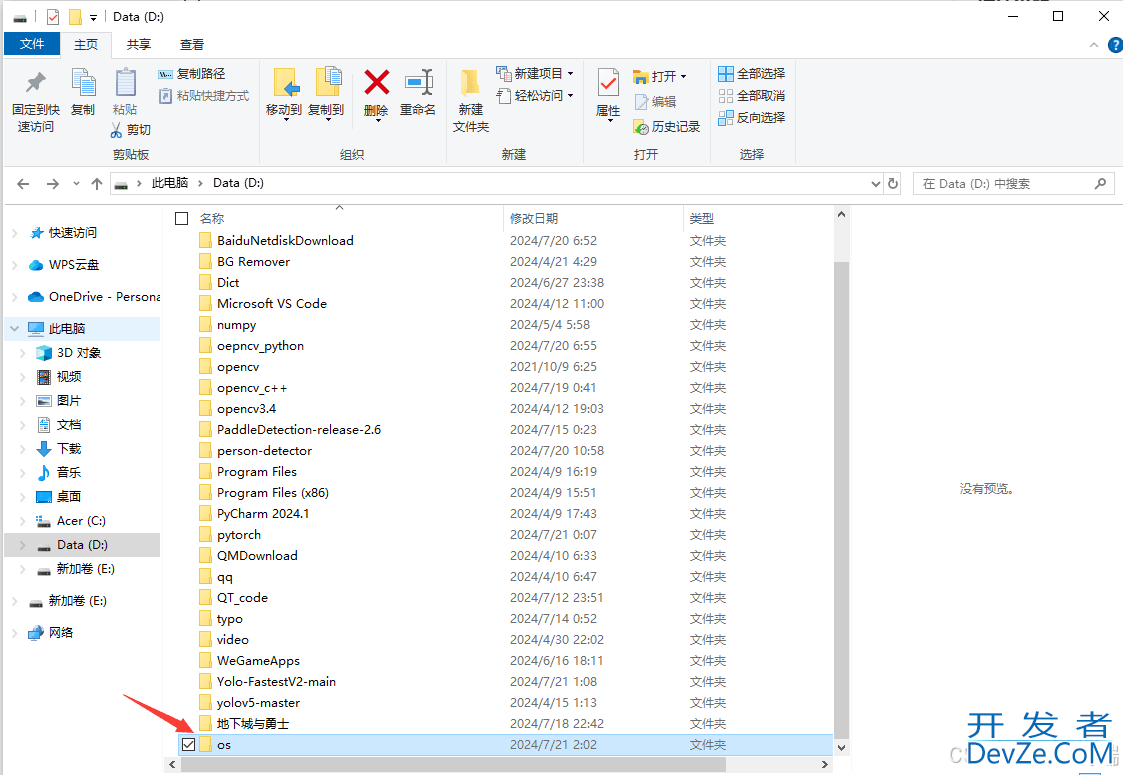Screen dimensions: 1123x775
Task: Expand the WPS云盘 tree node
Action: 14,265
